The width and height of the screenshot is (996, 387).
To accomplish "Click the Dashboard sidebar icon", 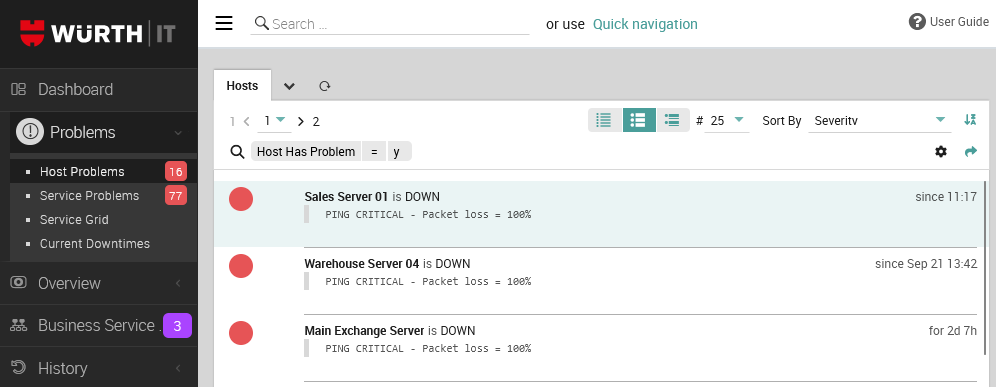I will [18, 89].
